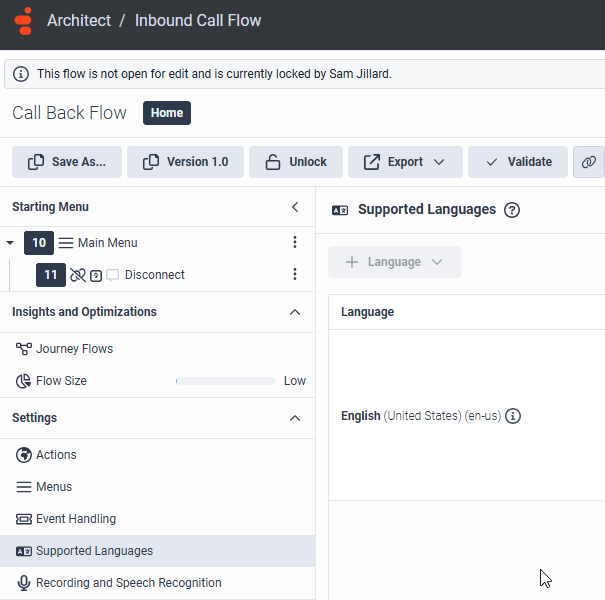This screenshot has width=605, height=600.
Task: Click the Journey Flows icon
Action: pyautogui.click(x=24, y=349)
